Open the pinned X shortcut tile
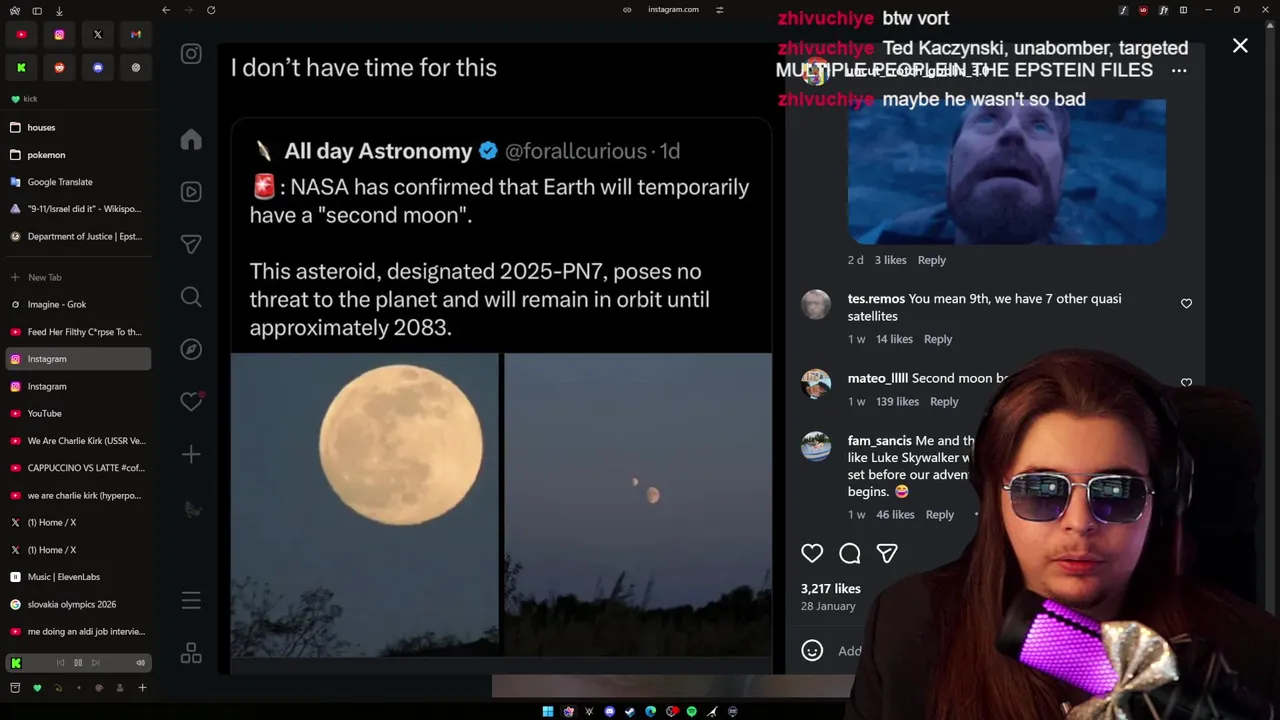The height and width of the screenshot is (720, 1280). 98,34
